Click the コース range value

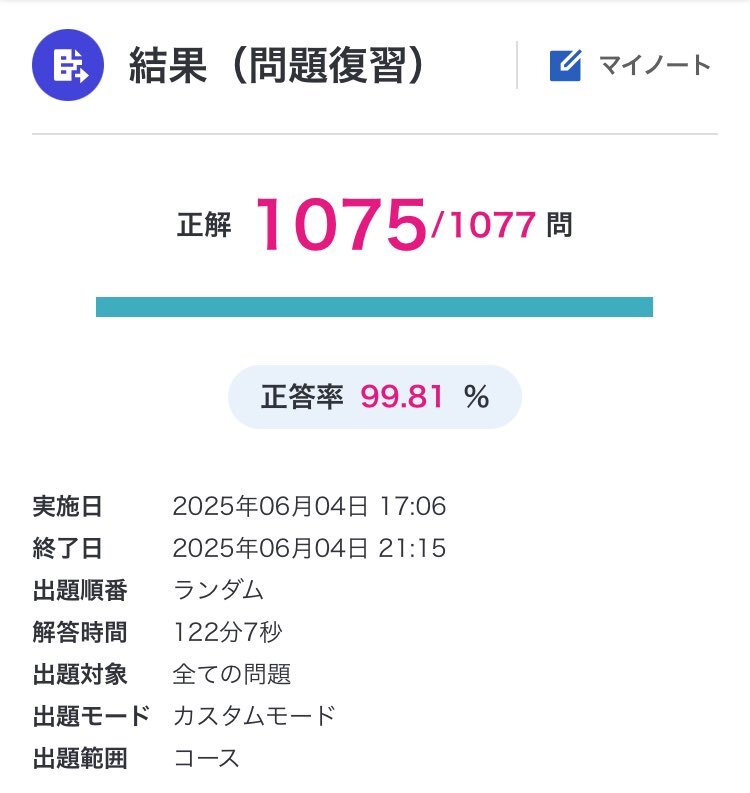coord(206,759)
